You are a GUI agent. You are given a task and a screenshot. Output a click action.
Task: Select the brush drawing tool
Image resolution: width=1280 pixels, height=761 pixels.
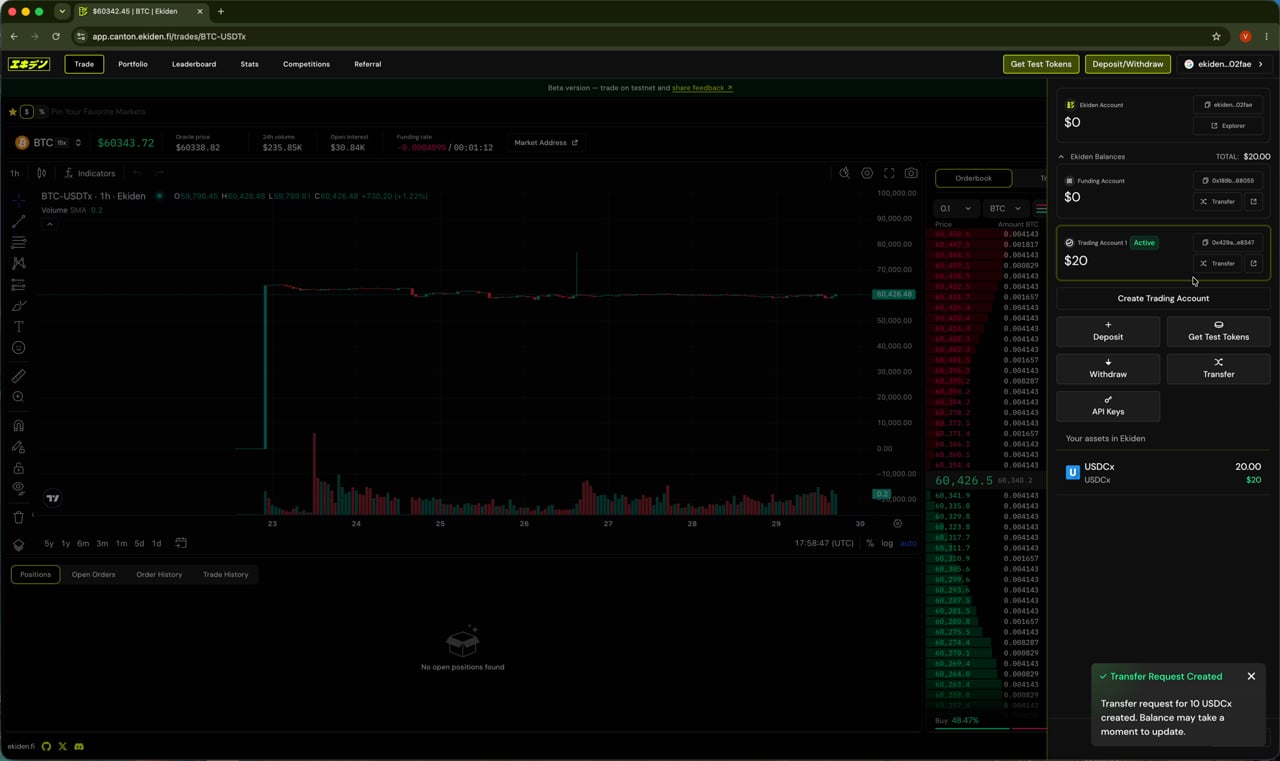point(18,306)
